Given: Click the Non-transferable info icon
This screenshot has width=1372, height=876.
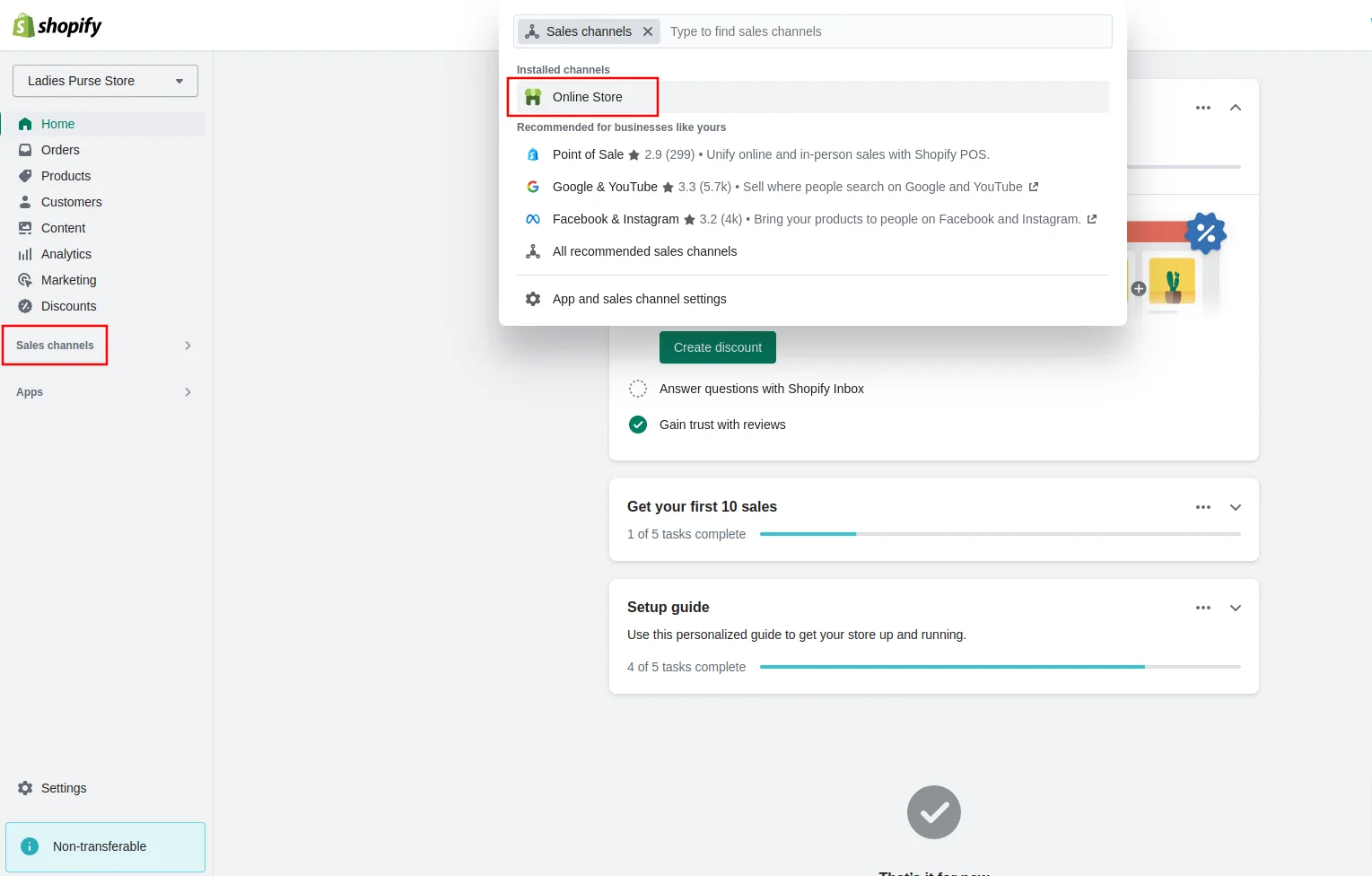Looking at the screenshot, I should coord(30,846).
